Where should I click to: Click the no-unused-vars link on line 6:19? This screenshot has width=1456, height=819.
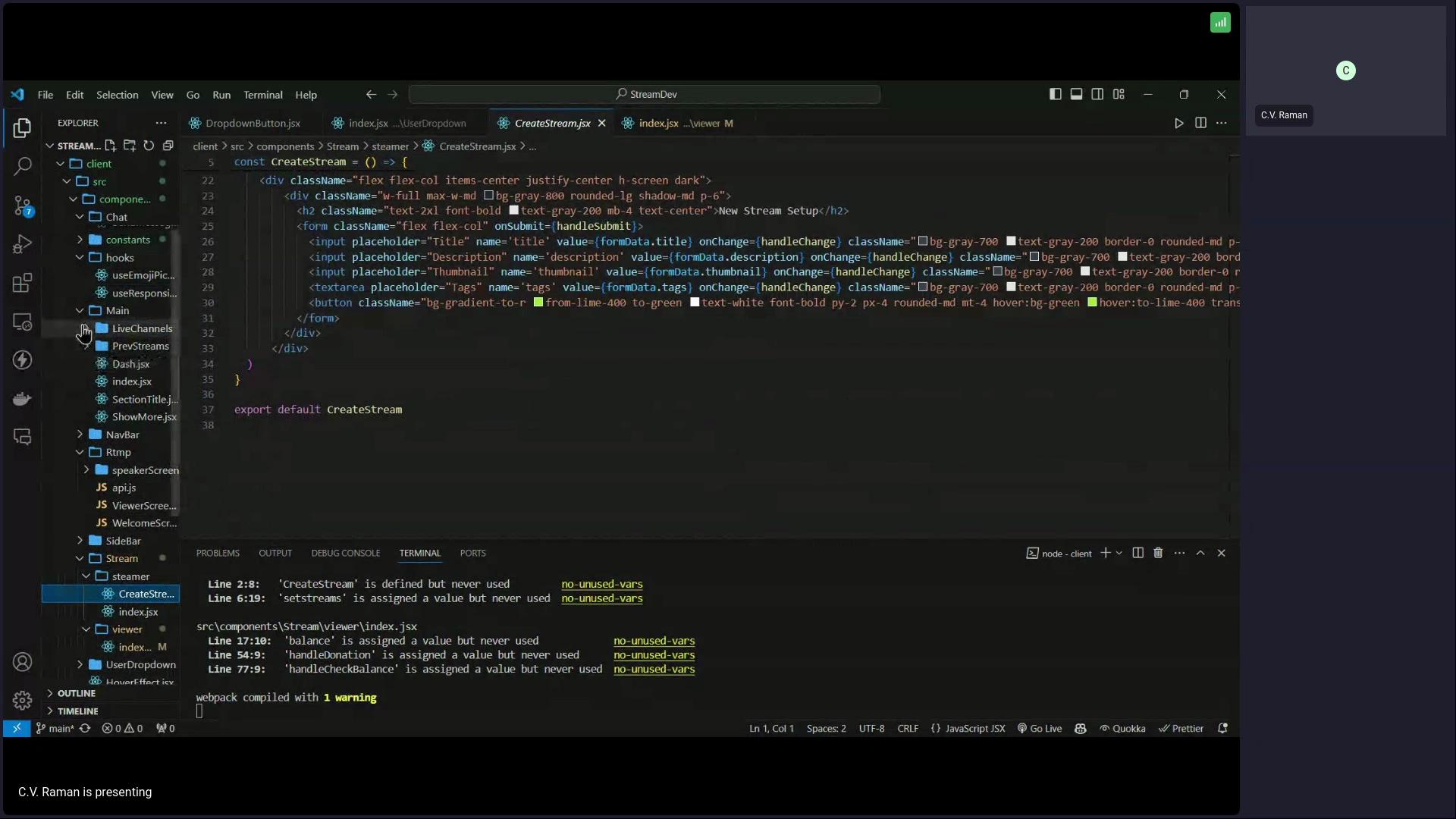pos(602,598)
